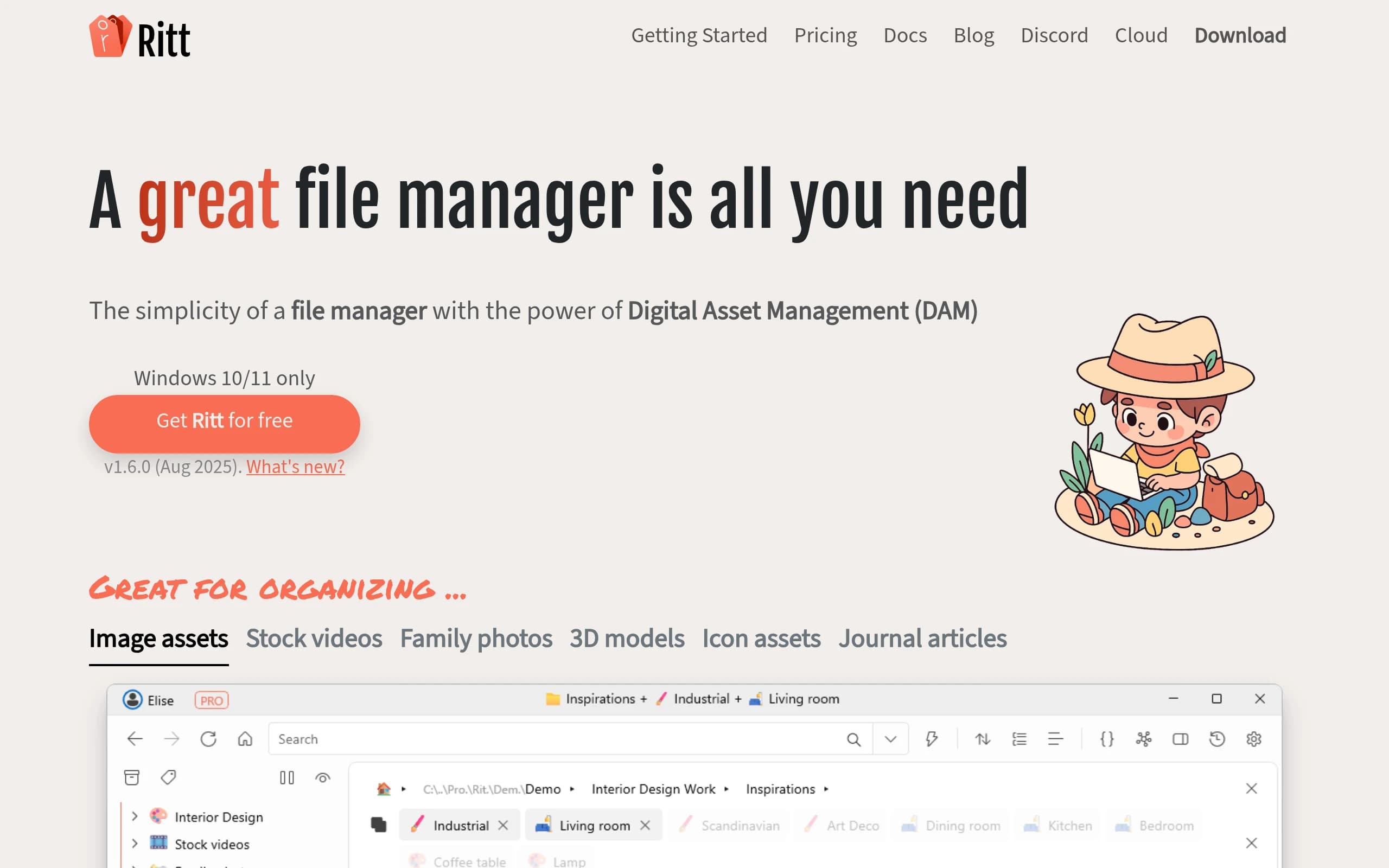Viewport: 1389px width, 868px height.
Task: Go forward with the right arrow icon
Action: click(171, 739)
